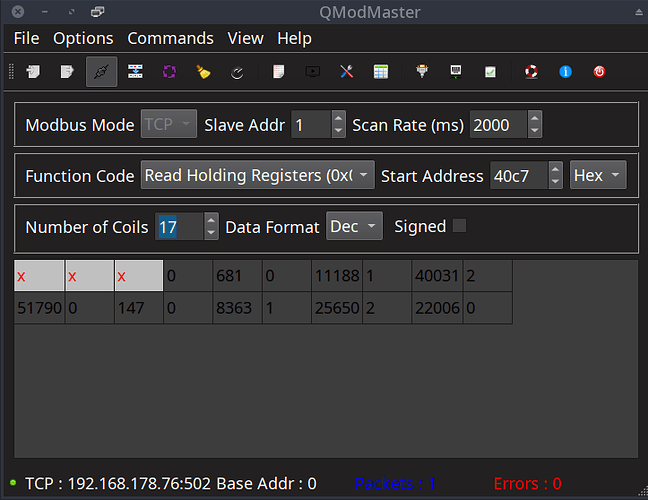Open Modbus RTU serial port settings icon
This screenshot has height=500, width=648.
click(422, 72)
